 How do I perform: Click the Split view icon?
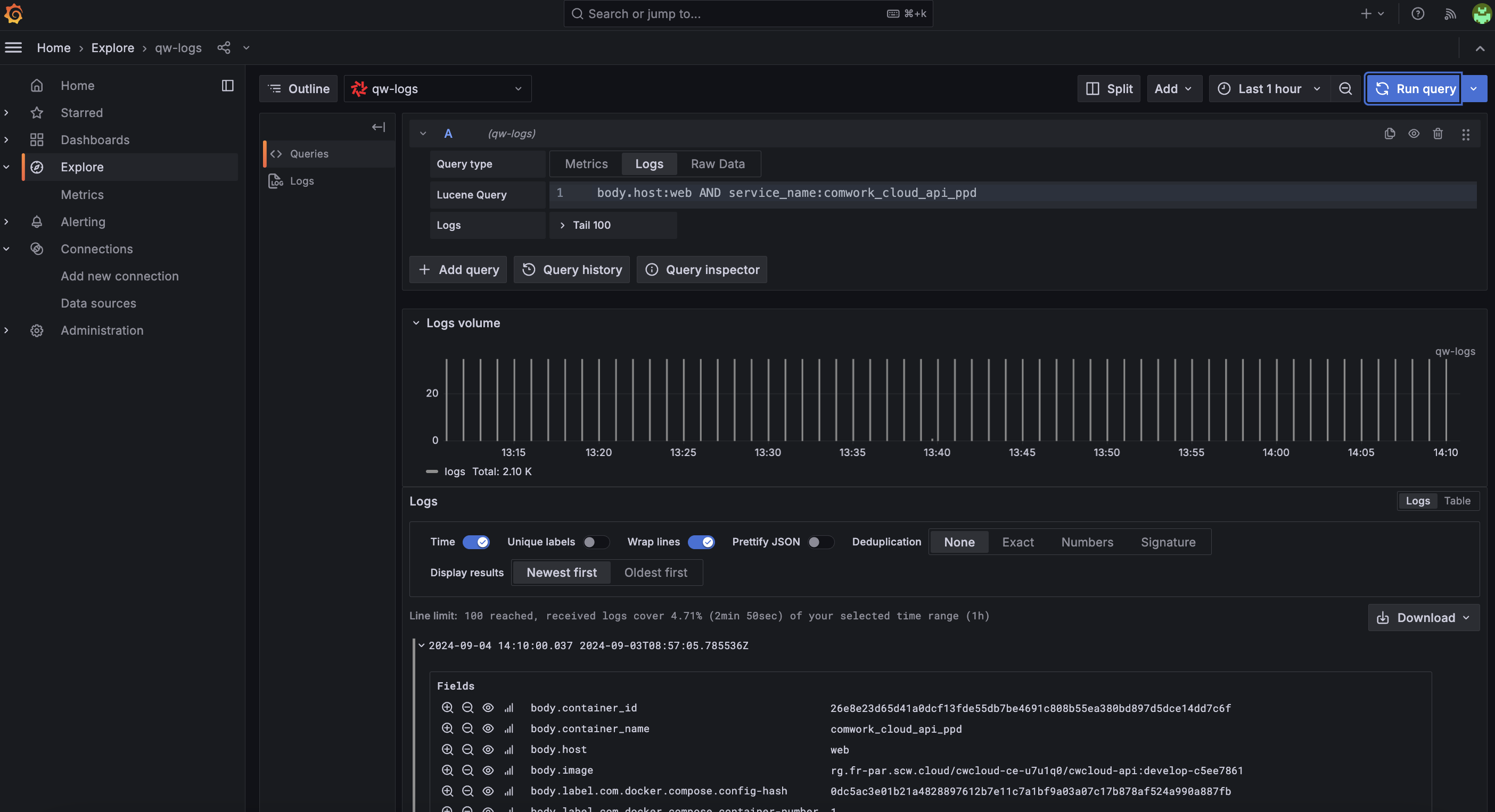(x=1094, y=87)
